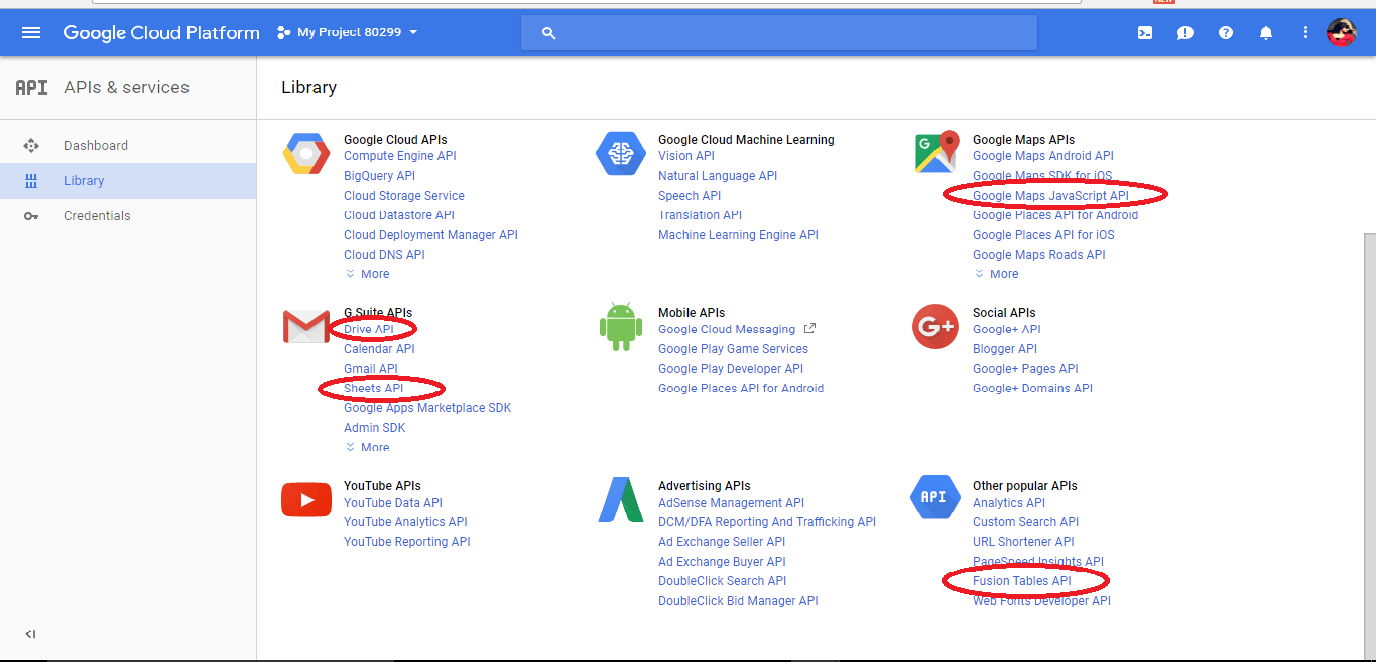Activate Cloud Shell icon in top bar

[x=1145, y=32]
